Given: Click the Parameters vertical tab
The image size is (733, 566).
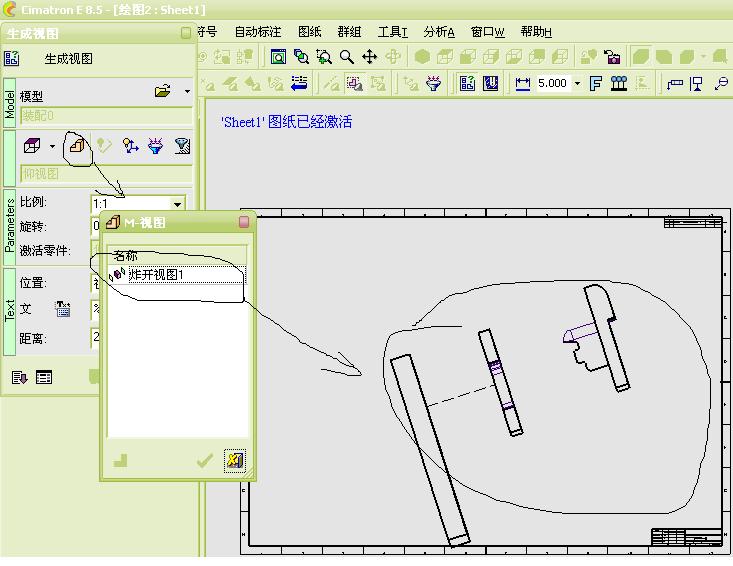Looking at the screenshot, I should [x=9, y=226].
